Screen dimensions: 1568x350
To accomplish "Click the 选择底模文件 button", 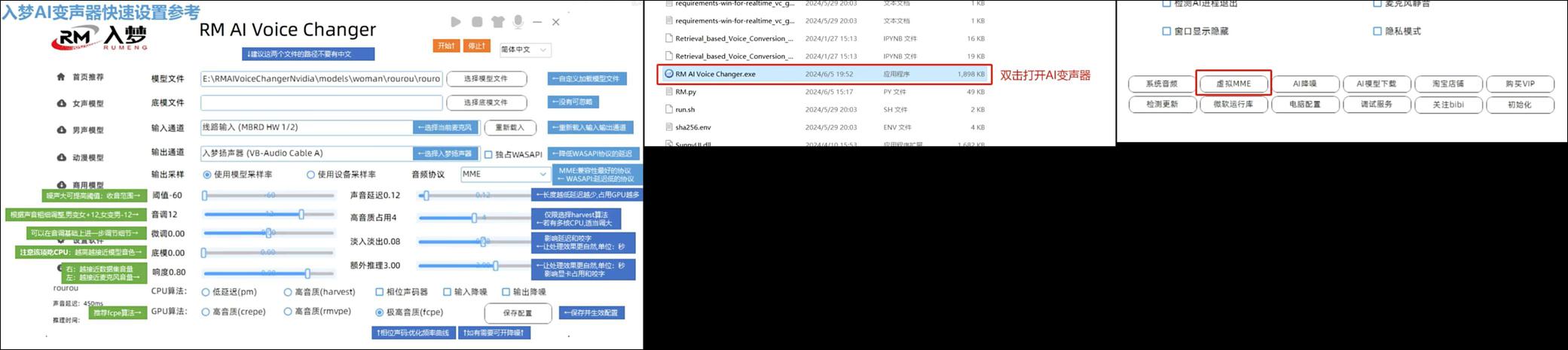I will (x=486, y=102).
